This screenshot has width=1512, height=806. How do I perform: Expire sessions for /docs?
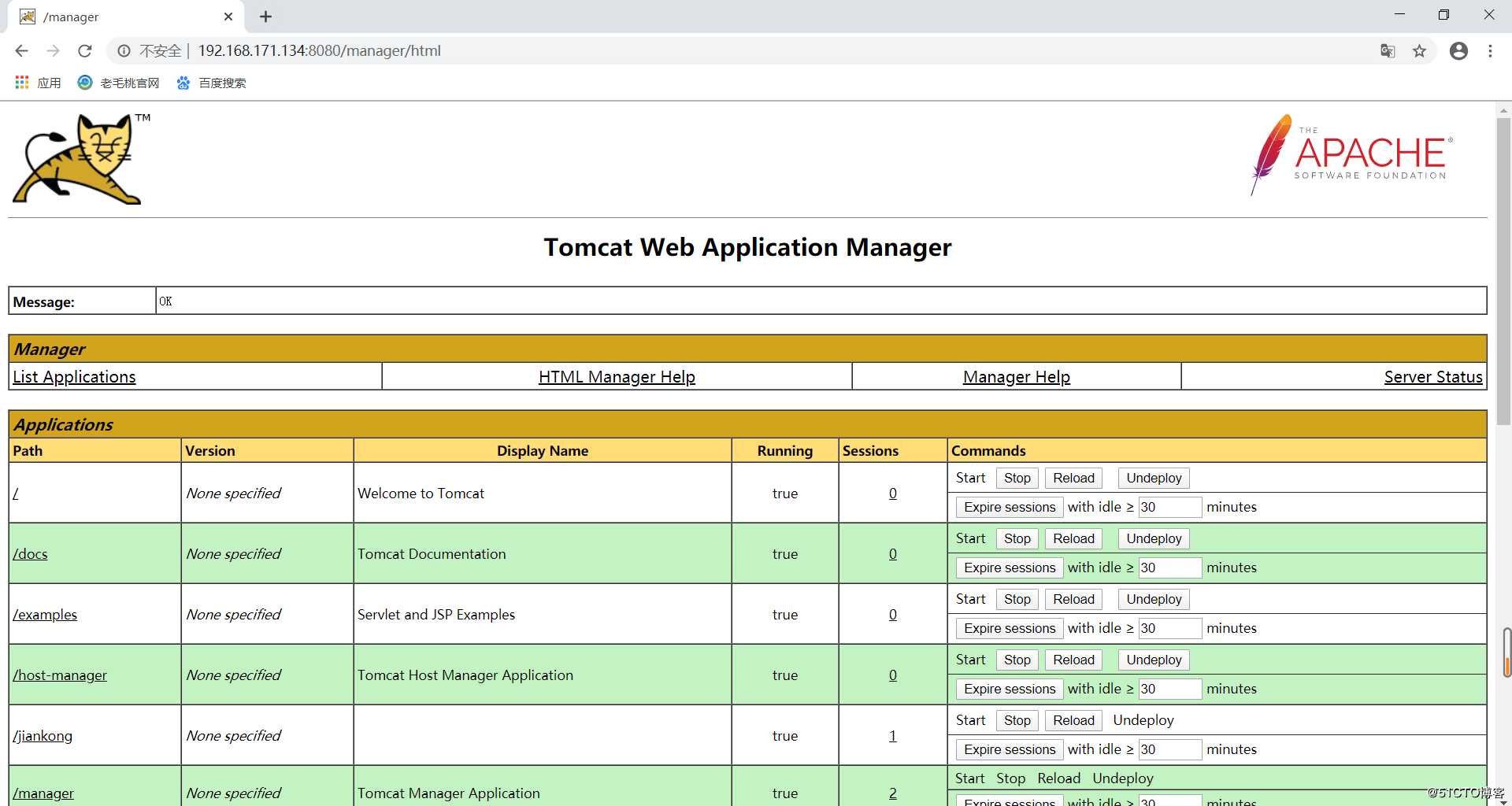coord(1010,568)
